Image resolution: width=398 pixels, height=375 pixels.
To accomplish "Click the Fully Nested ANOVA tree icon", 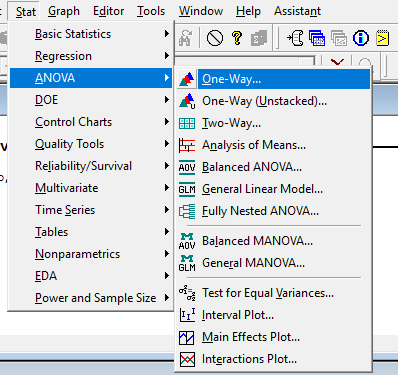I will pyautogui.click(x=187, y=211).
